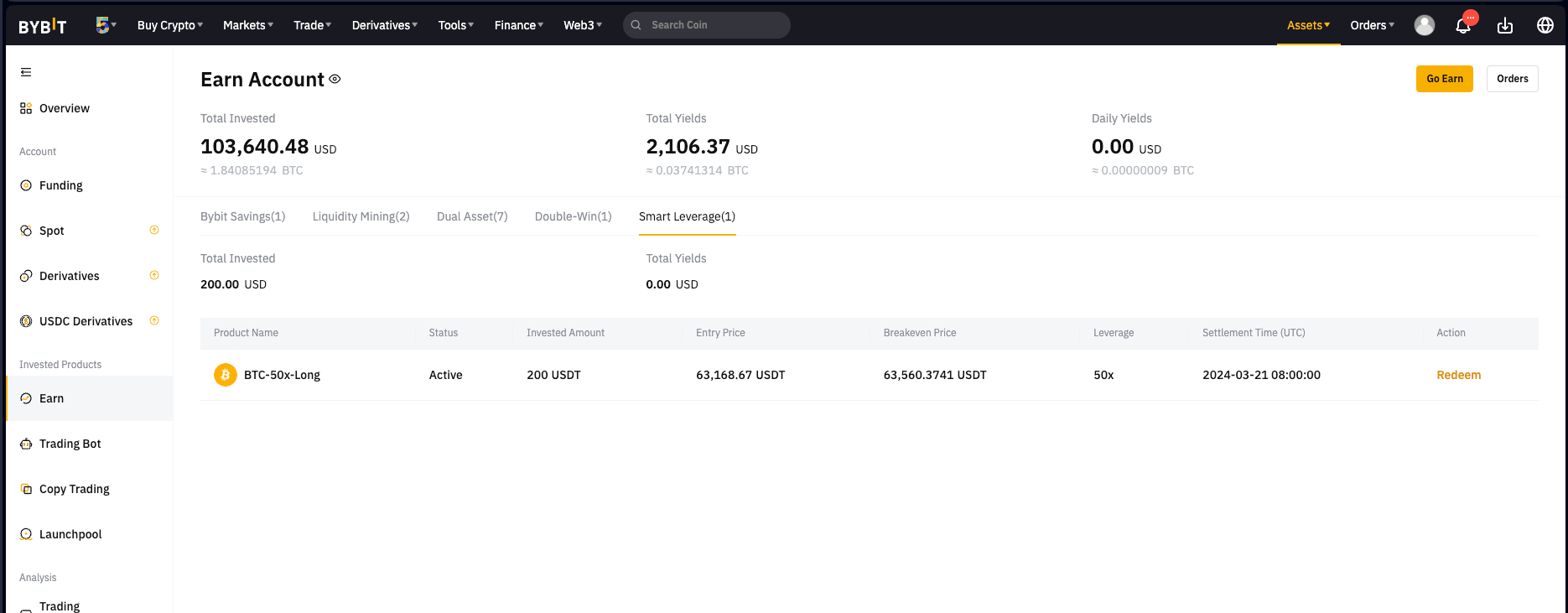The image size is (1568, 613).
Task: Click the 200 USDT invested amount
Action: [x=553, y=375]
